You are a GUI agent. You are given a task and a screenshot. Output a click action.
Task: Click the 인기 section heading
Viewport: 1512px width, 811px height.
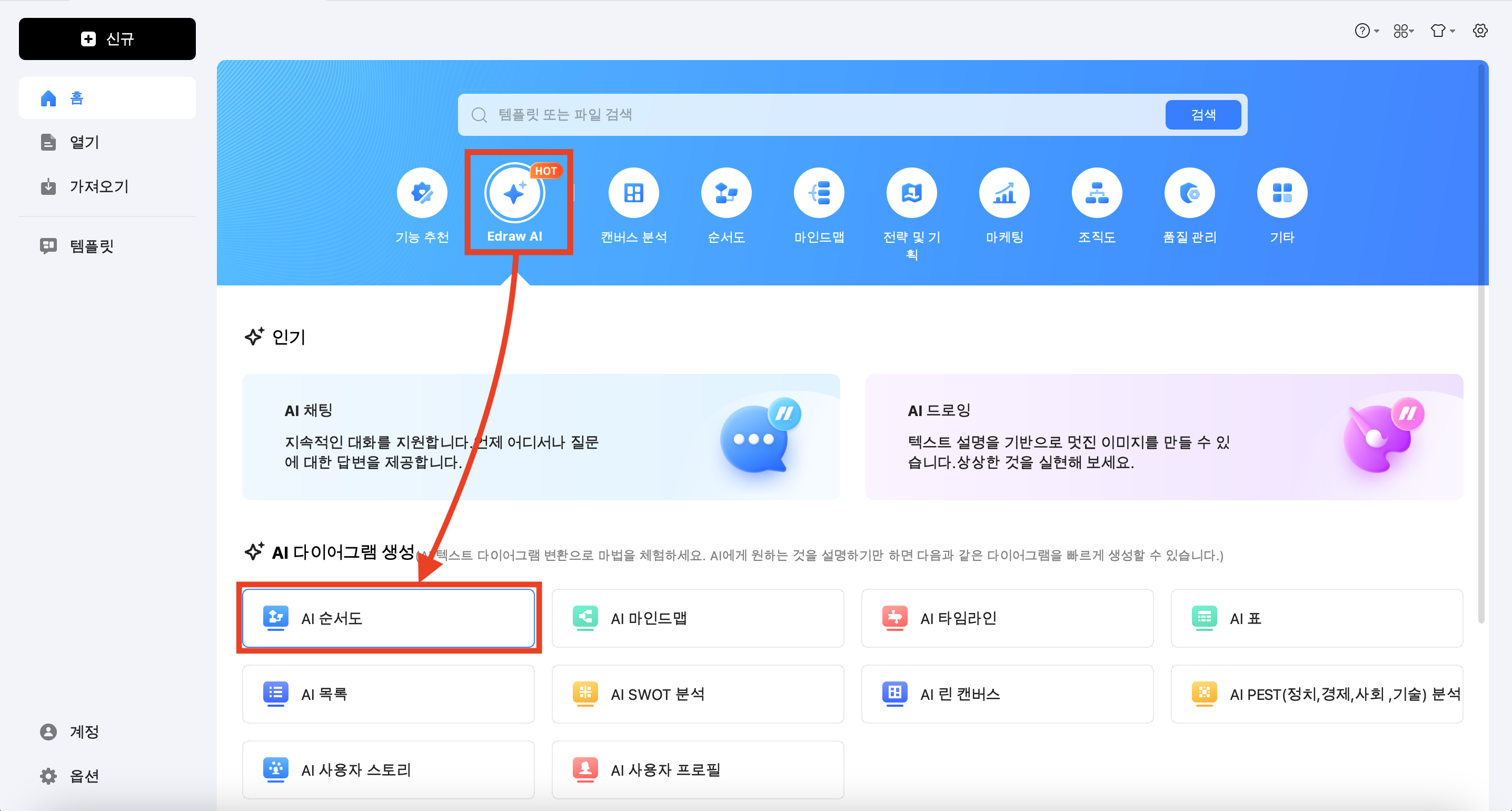(x=289, y=337)
